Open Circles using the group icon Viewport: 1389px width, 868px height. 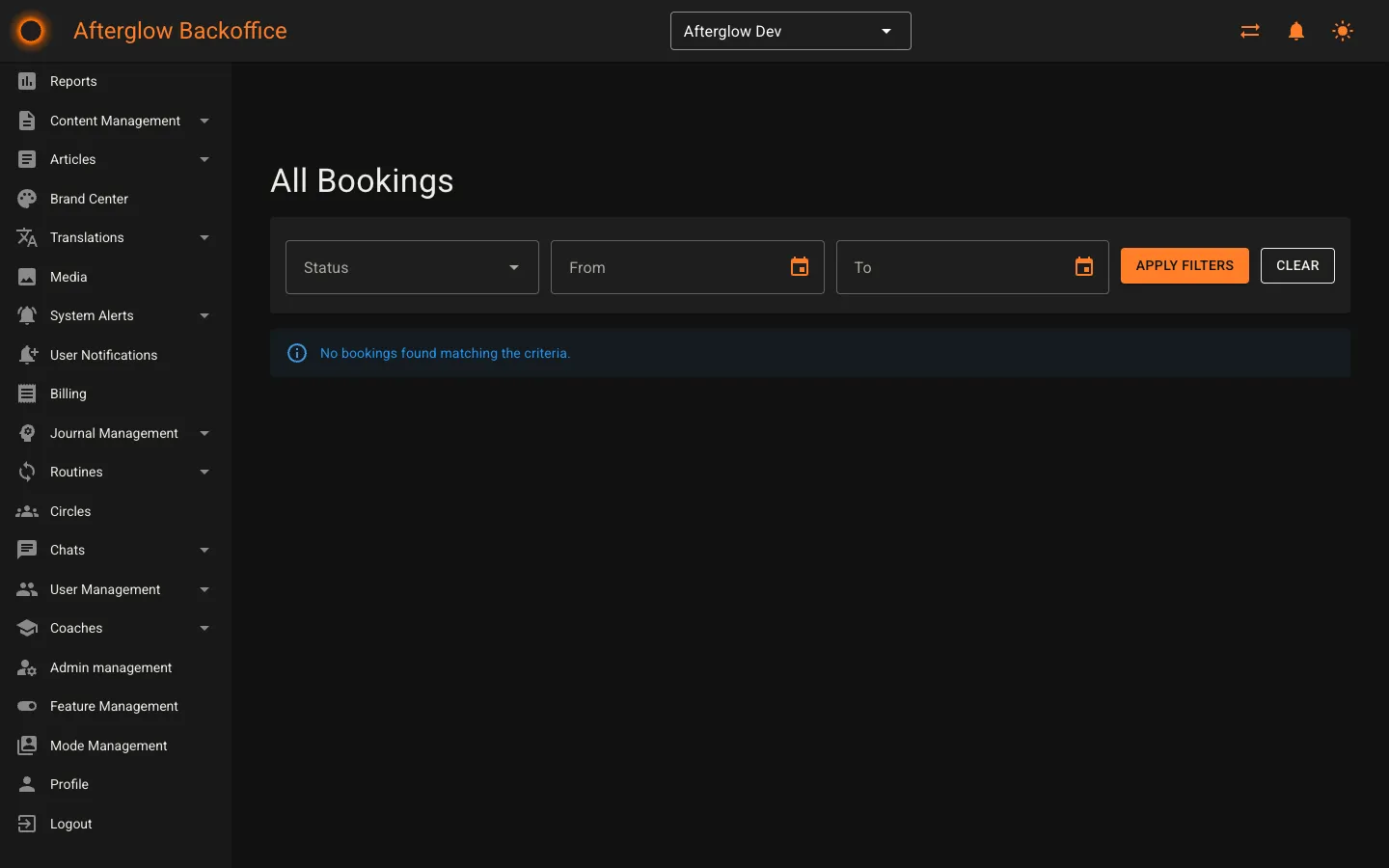[x=28, y=511]
